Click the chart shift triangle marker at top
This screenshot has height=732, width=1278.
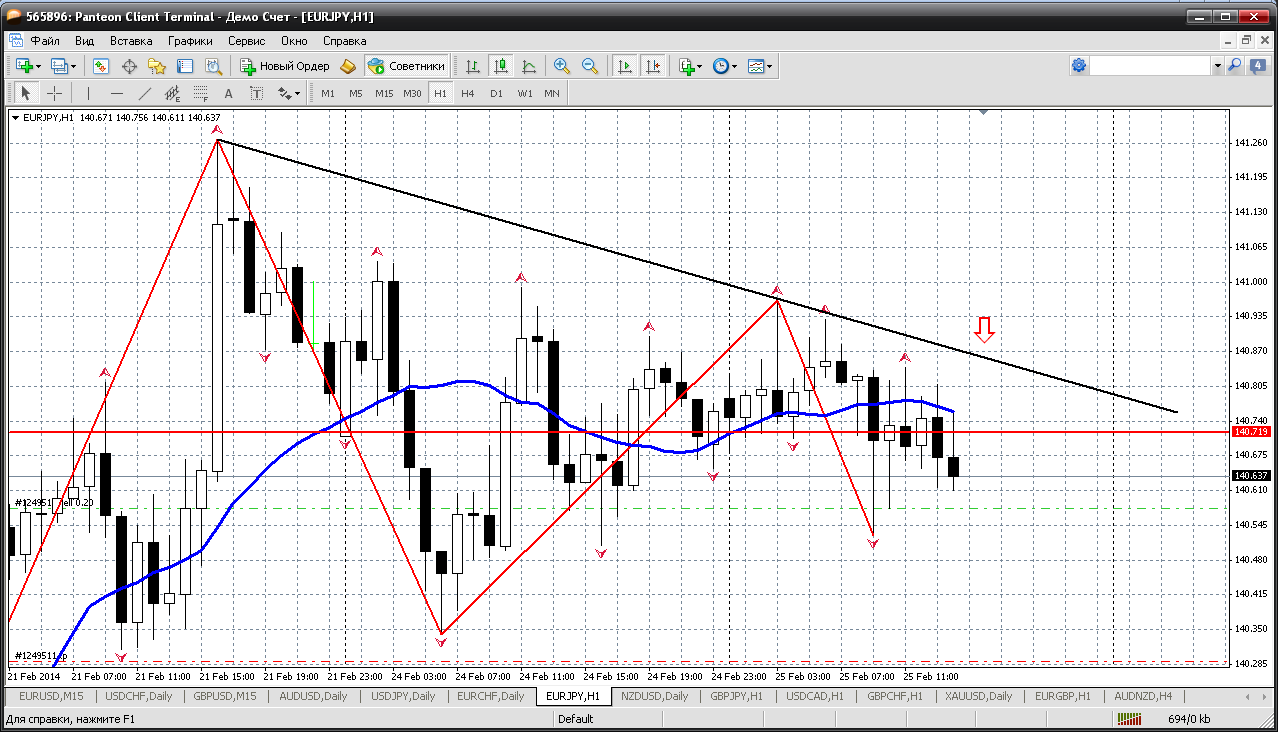tap(984, 112)
